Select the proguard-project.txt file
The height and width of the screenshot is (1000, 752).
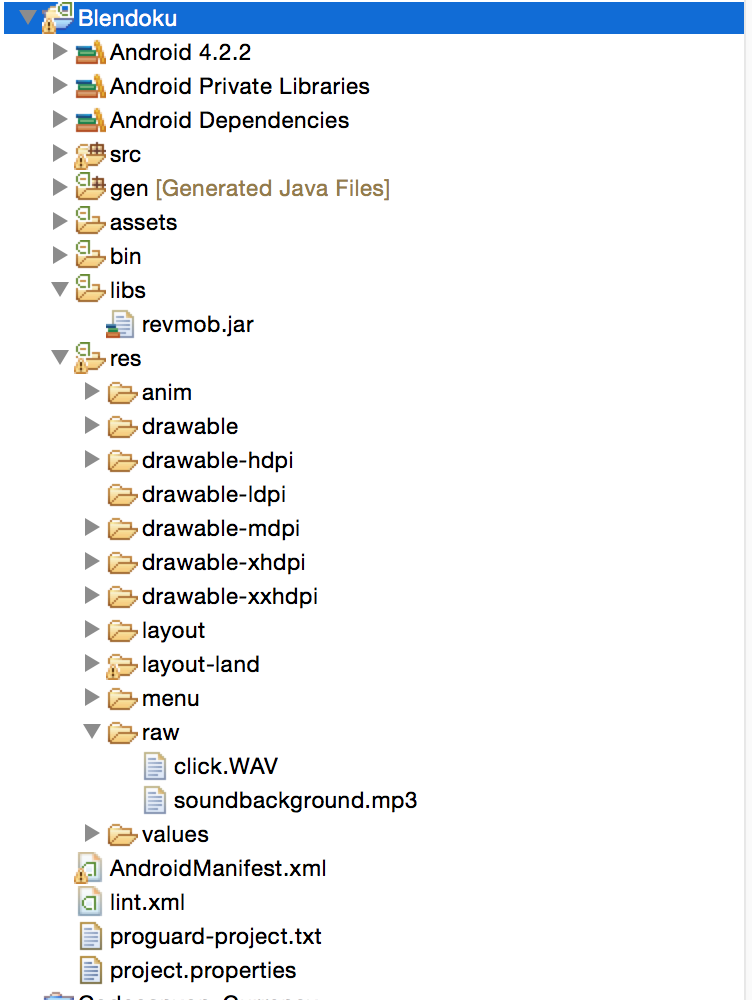coord(215,937)
